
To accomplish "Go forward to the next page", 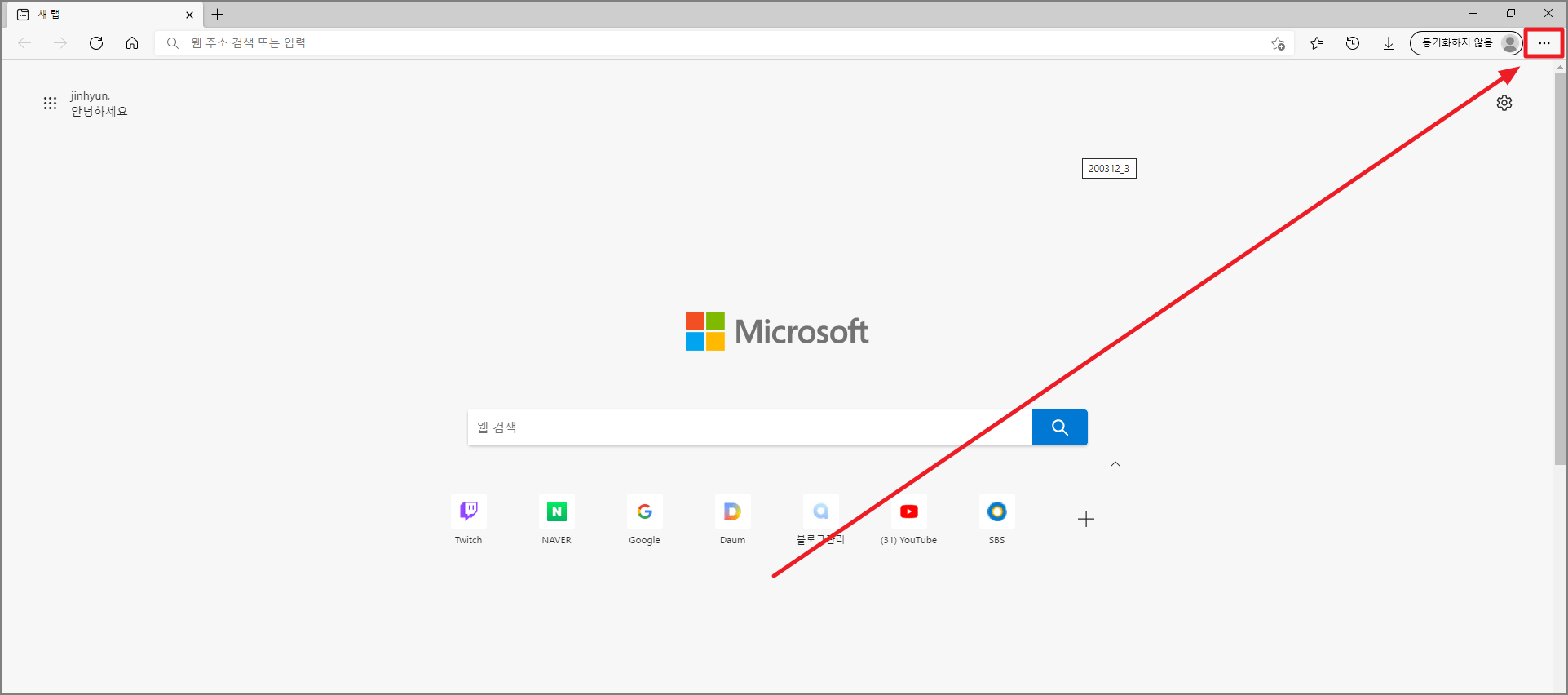I will (x=60, y=43).
